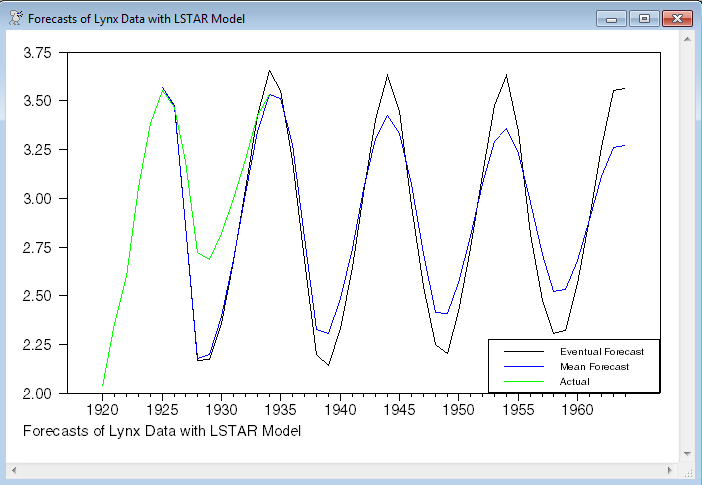Click the horizontal scrollbar right arrow
The width and height of the screenshot is (702, 485).
coord(674,470)
